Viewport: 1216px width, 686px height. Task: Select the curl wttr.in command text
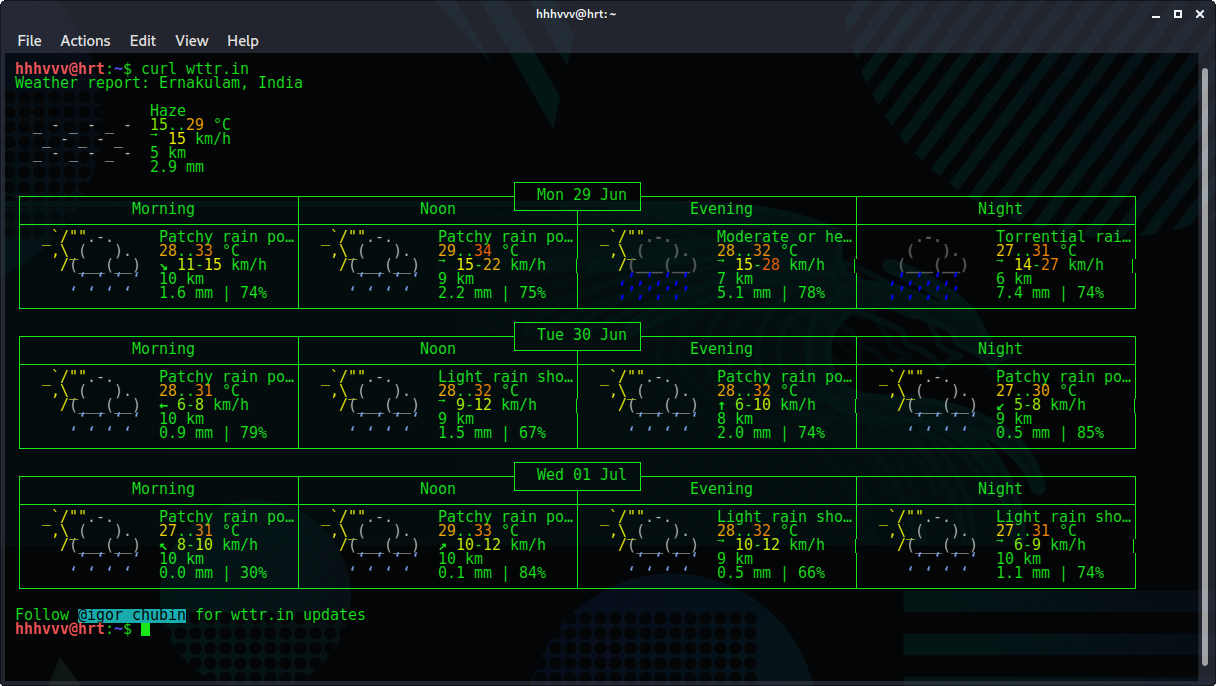(x=194, y=69)
